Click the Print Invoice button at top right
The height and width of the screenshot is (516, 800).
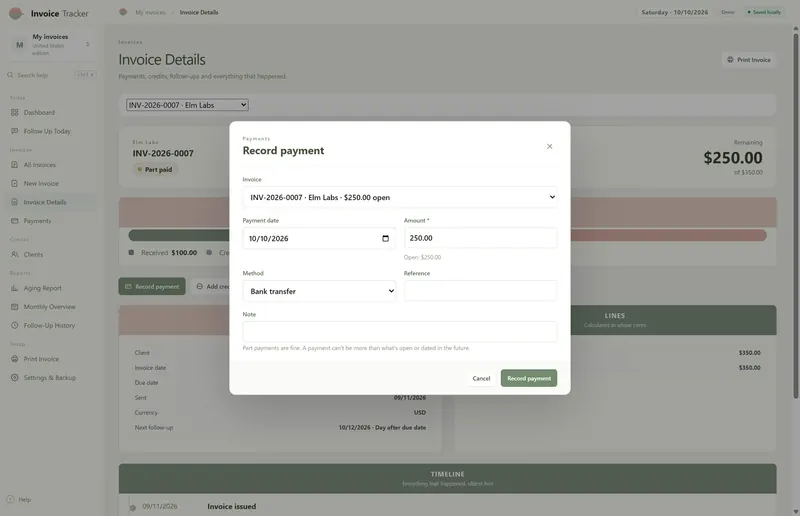[748, 60]
